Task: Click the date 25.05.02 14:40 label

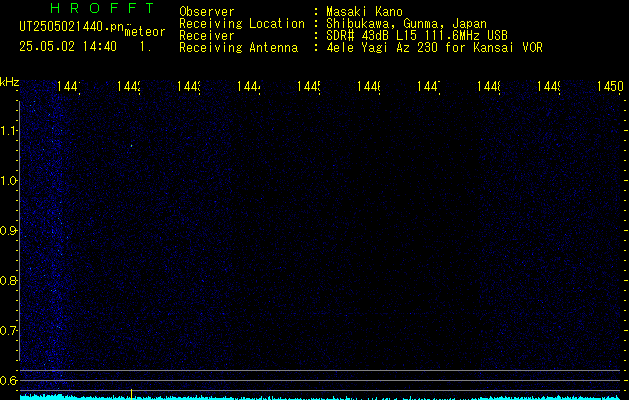Action: 68,47
